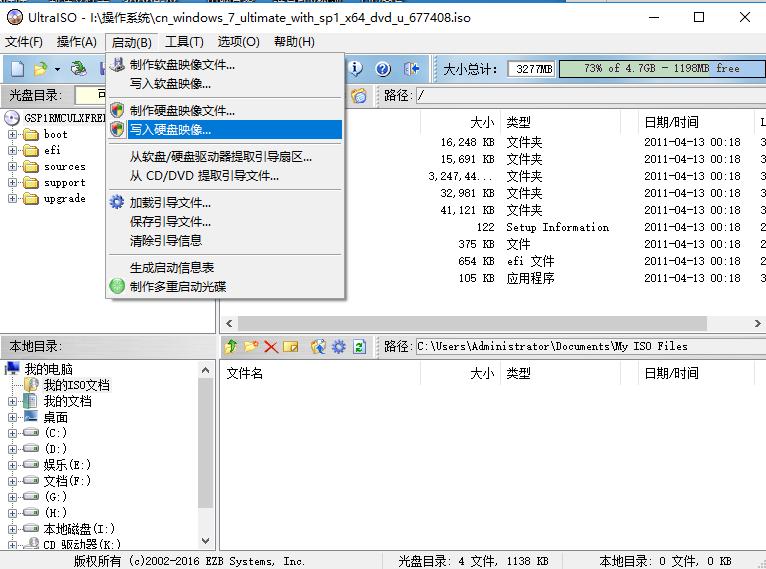Click the folder icon left of the disc path field
Screen dimensions: 766x569
click(x=359, y=96)
